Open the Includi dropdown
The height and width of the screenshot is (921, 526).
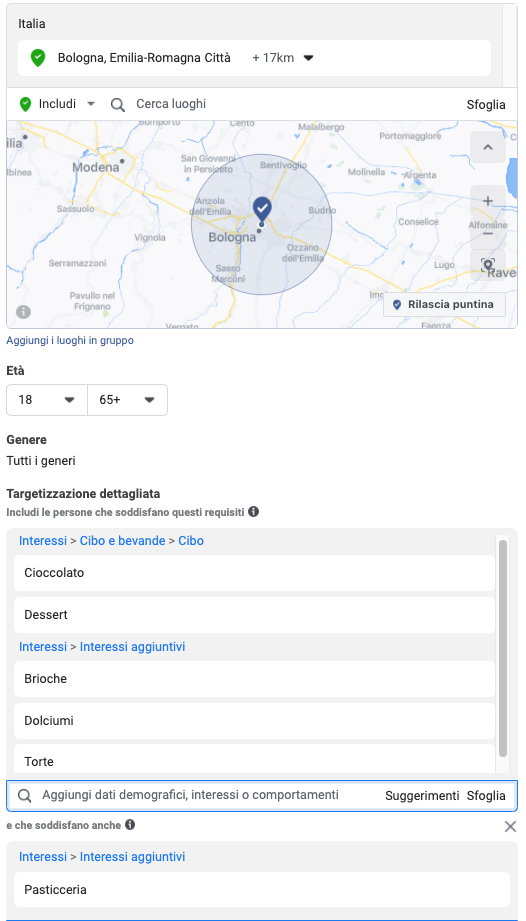pyautogui.click(x=90, y=104)
